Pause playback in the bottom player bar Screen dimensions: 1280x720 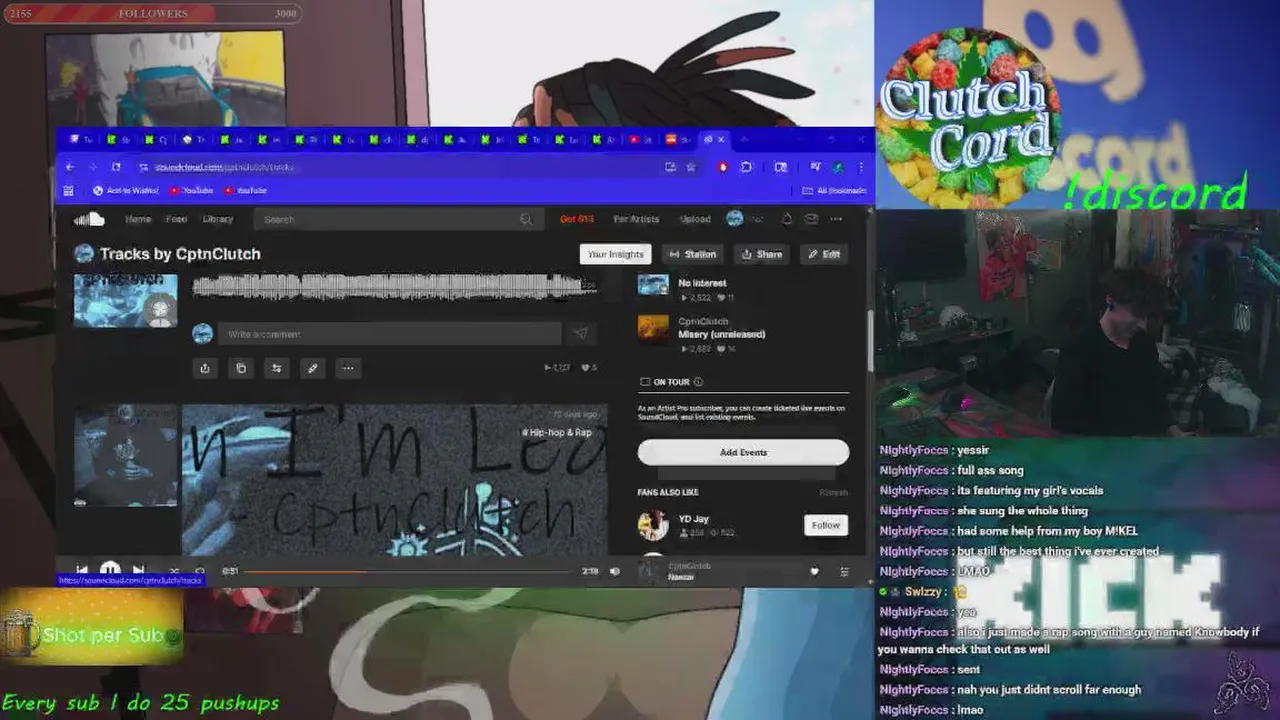(110, 570)
